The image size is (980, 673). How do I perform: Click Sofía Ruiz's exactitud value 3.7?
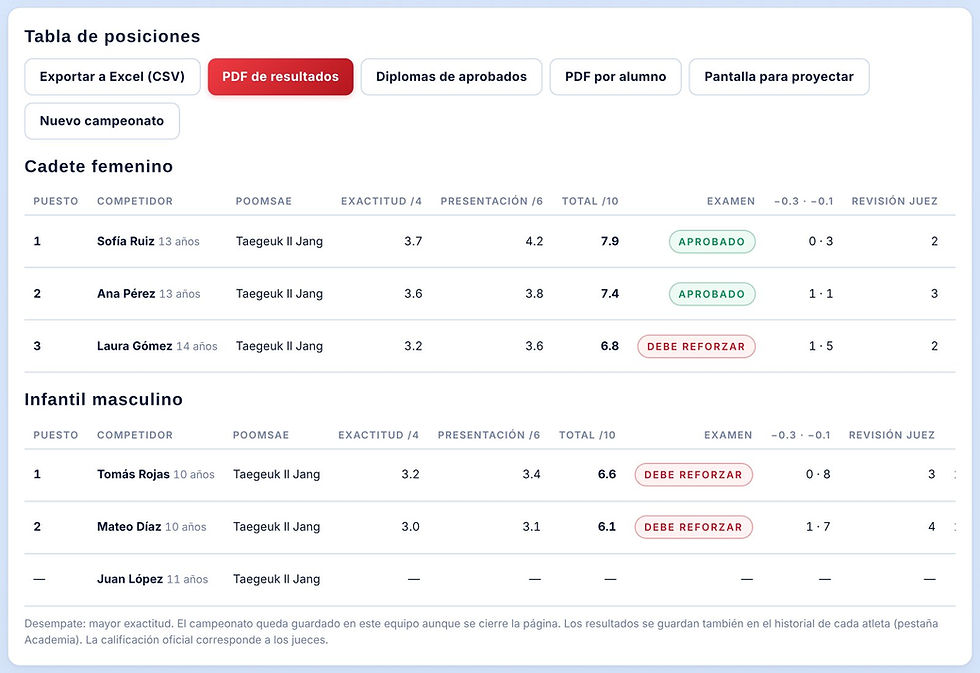(413, 241)
